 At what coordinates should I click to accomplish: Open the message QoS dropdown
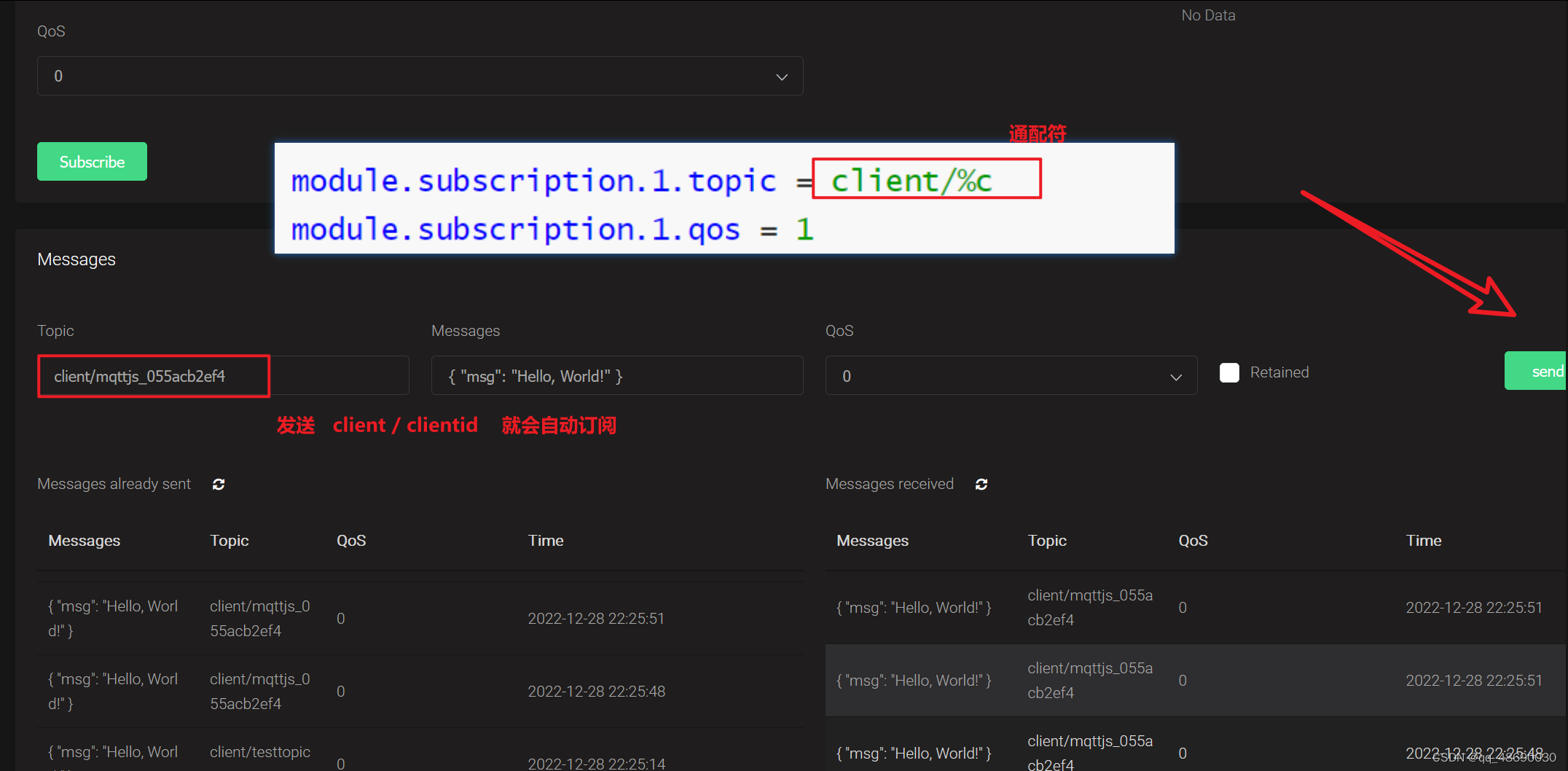tap(1011, 375)
